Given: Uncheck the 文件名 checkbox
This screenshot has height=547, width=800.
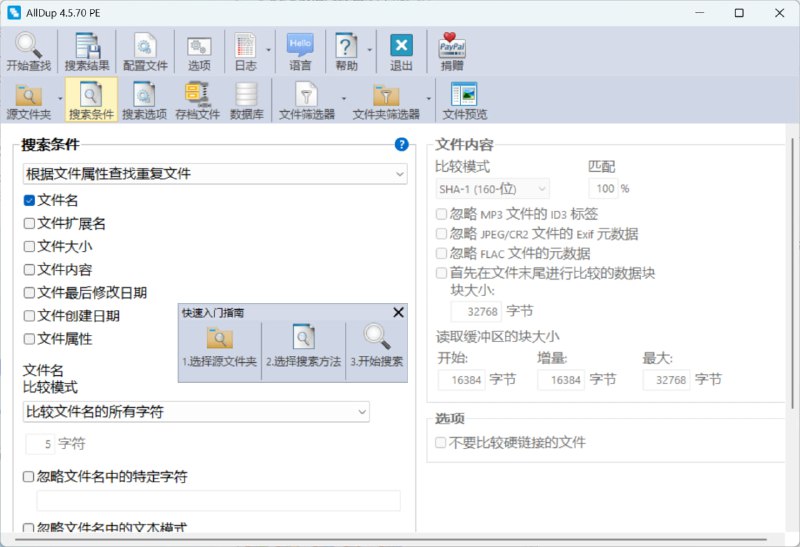Looking at the screenshot, I should [x=29, y=200].
